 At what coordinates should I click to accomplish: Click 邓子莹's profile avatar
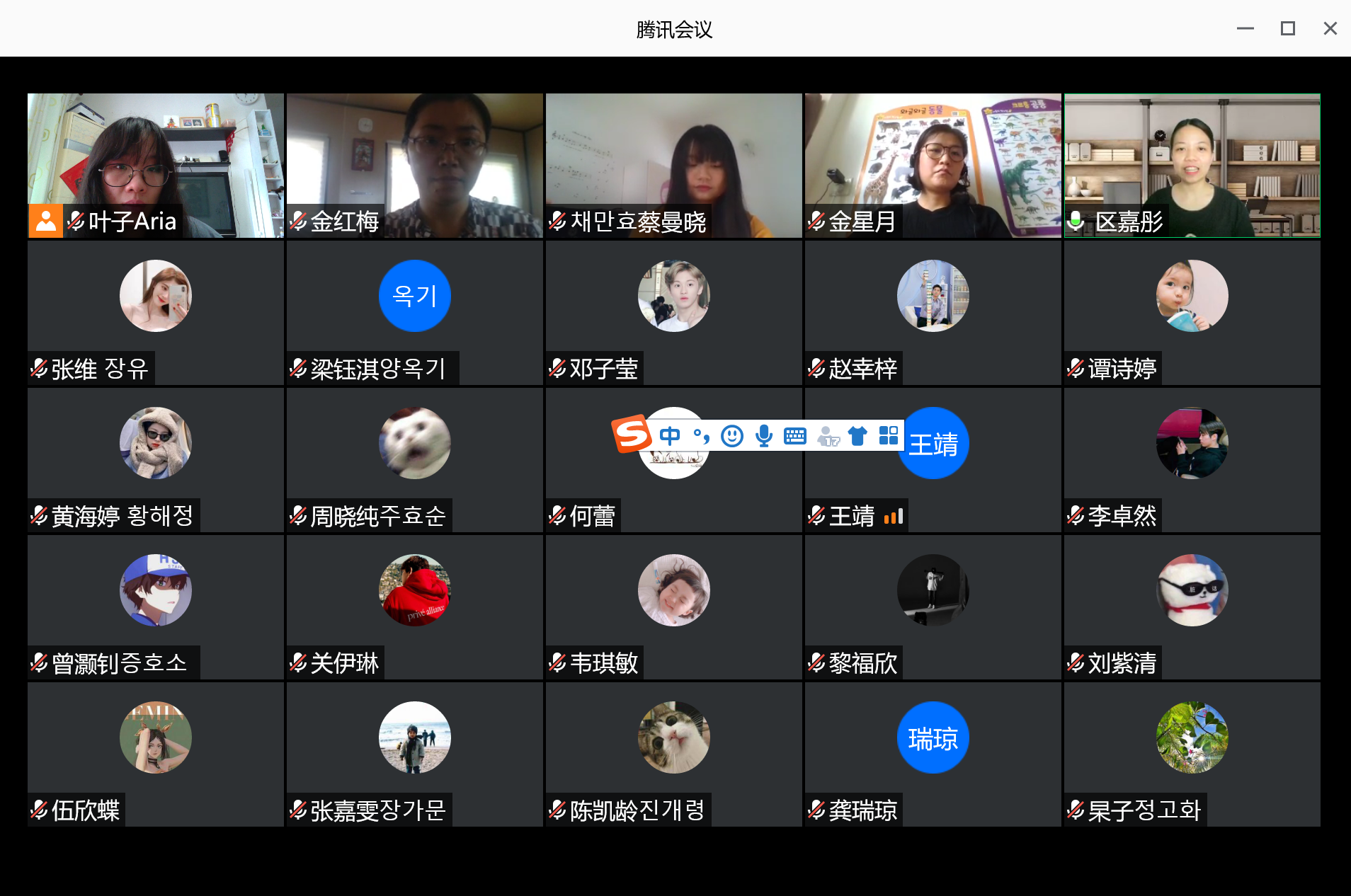[674, 296]
